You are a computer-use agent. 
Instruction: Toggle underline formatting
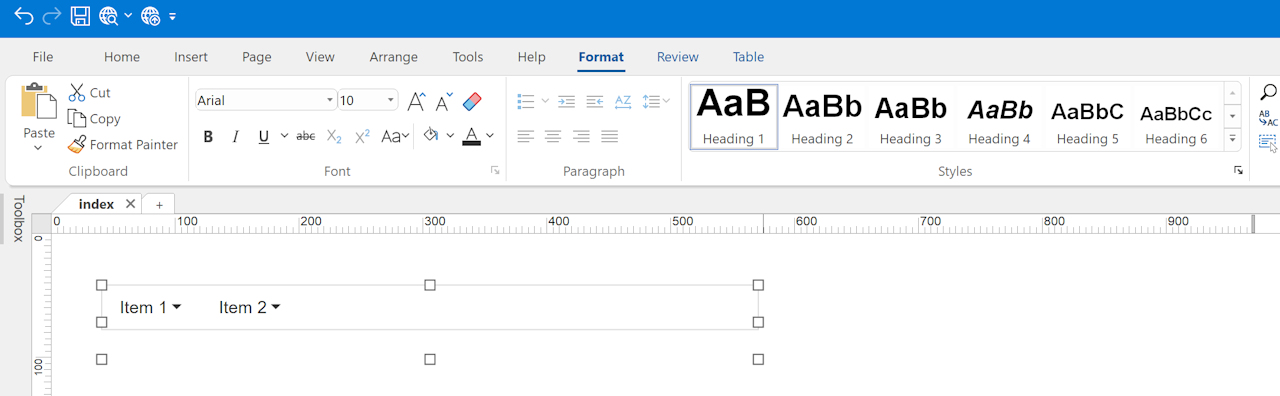coord(264,137)
